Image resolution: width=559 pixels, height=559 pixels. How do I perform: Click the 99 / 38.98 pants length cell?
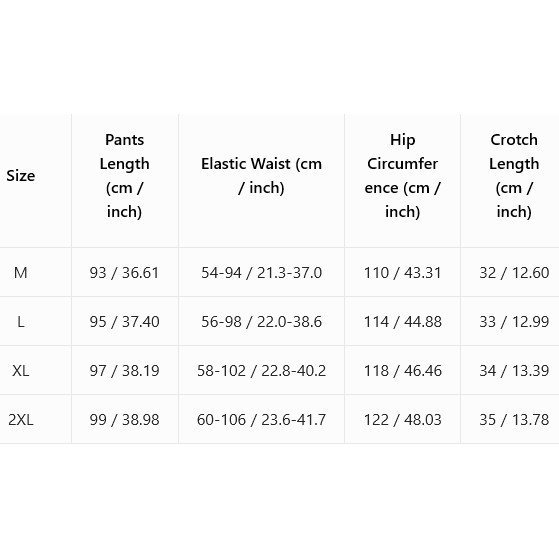(x=124, y=420)
